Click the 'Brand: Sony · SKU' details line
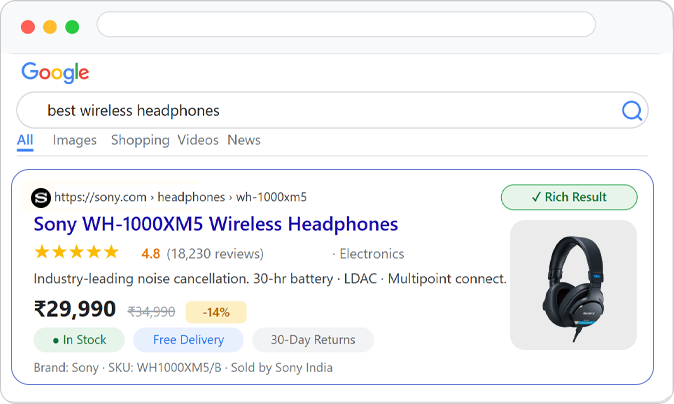Screen dimensions: 674x404 tap(183, 368)
